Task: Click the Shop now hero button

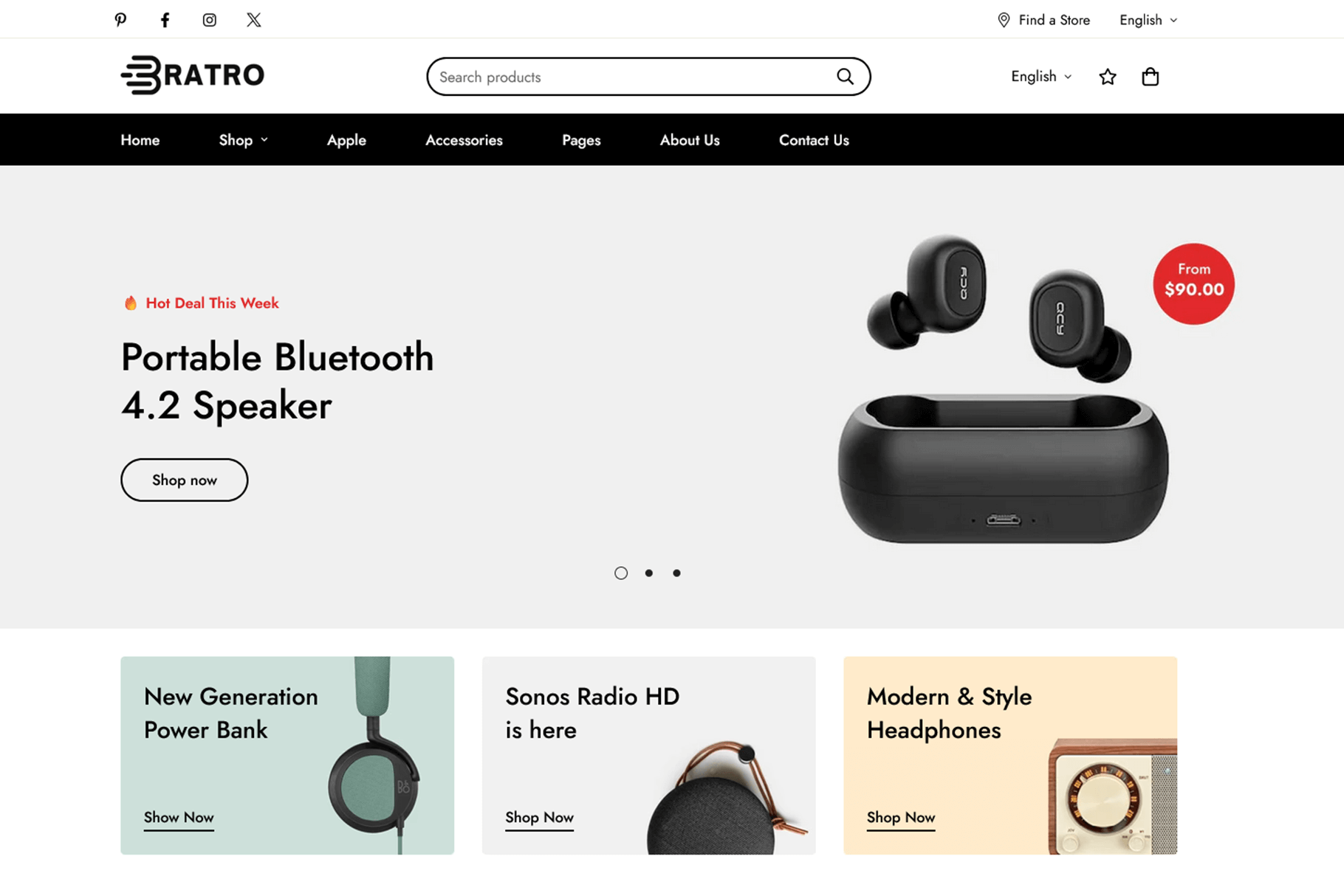Action: coord(184,480)
